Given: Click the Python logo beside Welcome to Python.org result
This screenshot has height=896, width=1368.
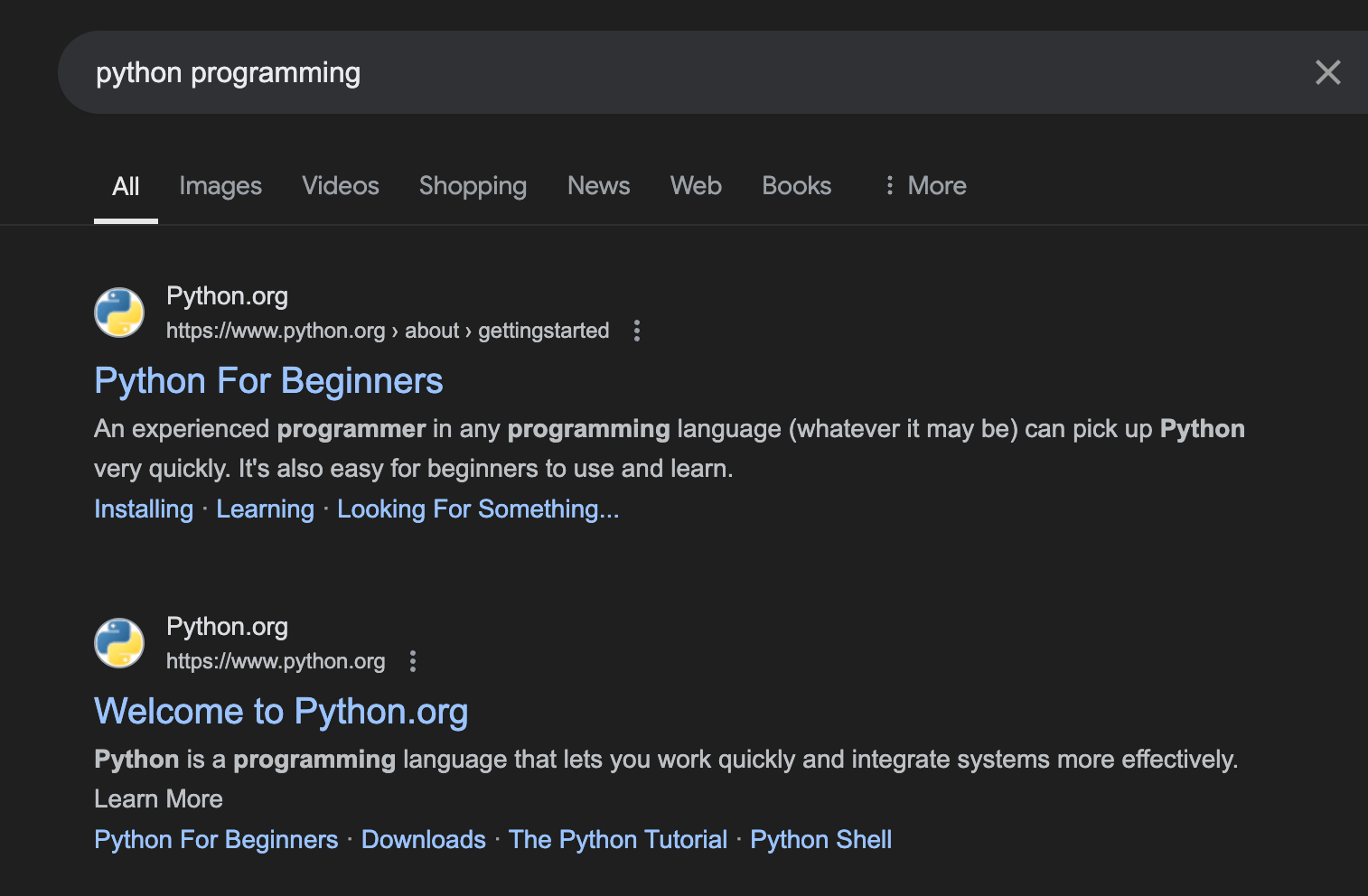Looking at the screenshot, I should click(119, 643).
